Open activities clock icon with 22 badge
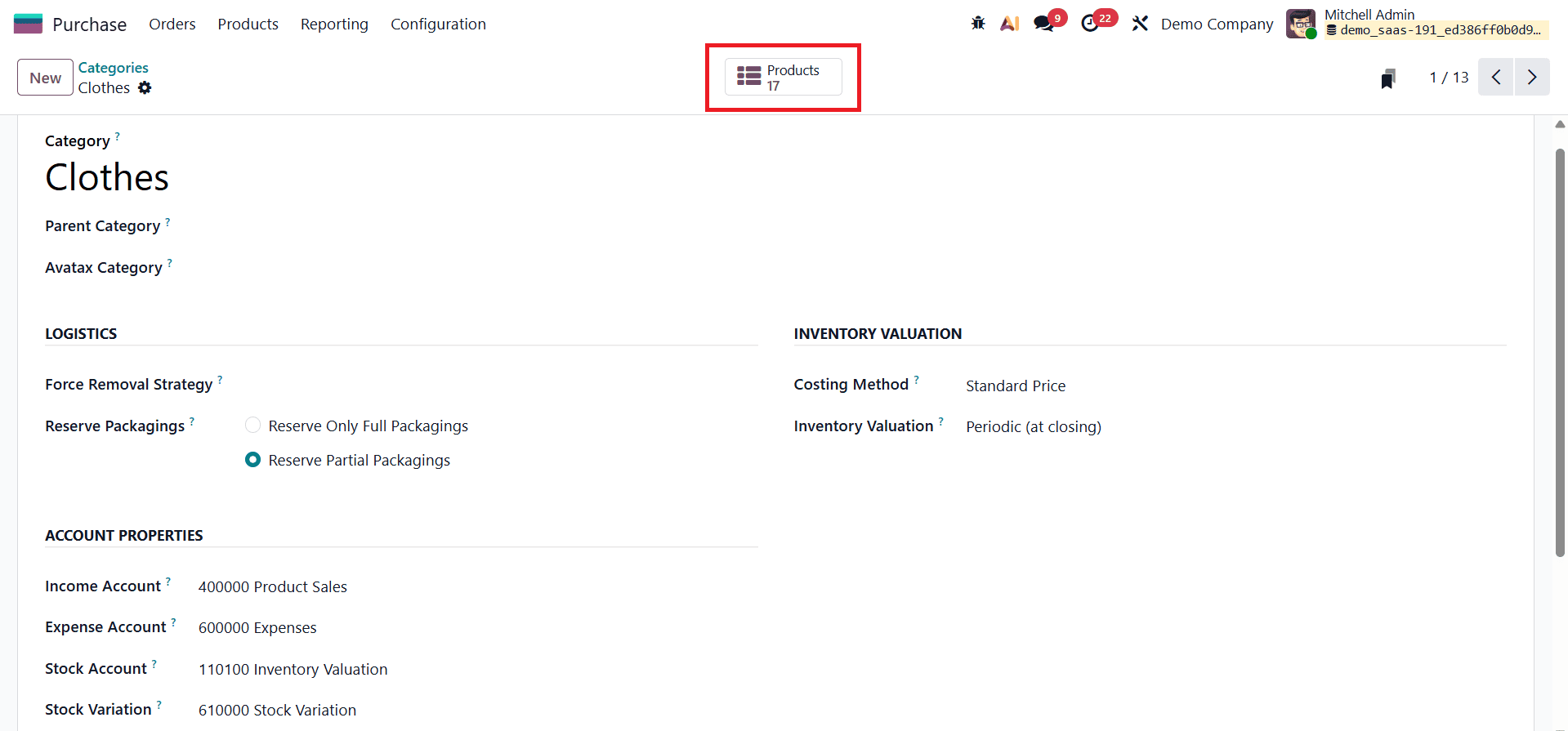Image resolution: width=1568 pixels, height=731 pixels. (x=1090, y=24)
